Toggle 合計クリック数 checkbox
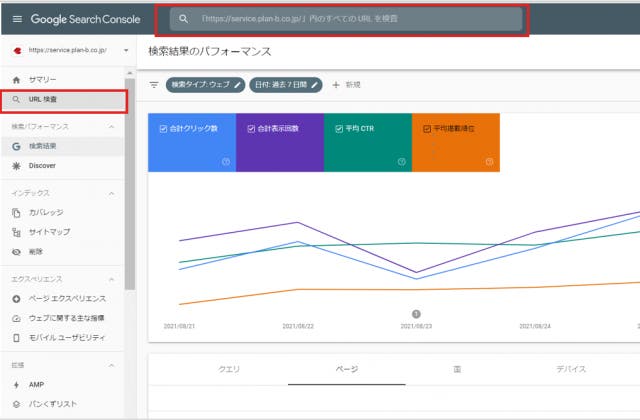 pos(163,129)
